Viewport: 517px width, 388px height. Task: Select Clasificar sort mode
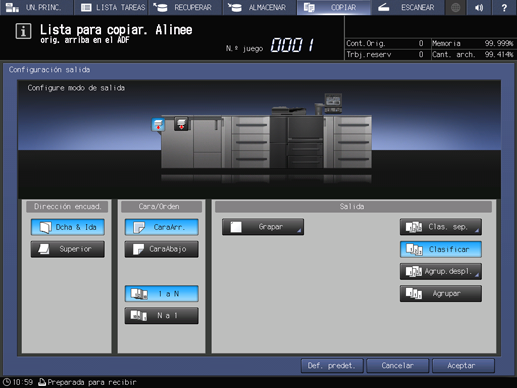tap(441, 249)
